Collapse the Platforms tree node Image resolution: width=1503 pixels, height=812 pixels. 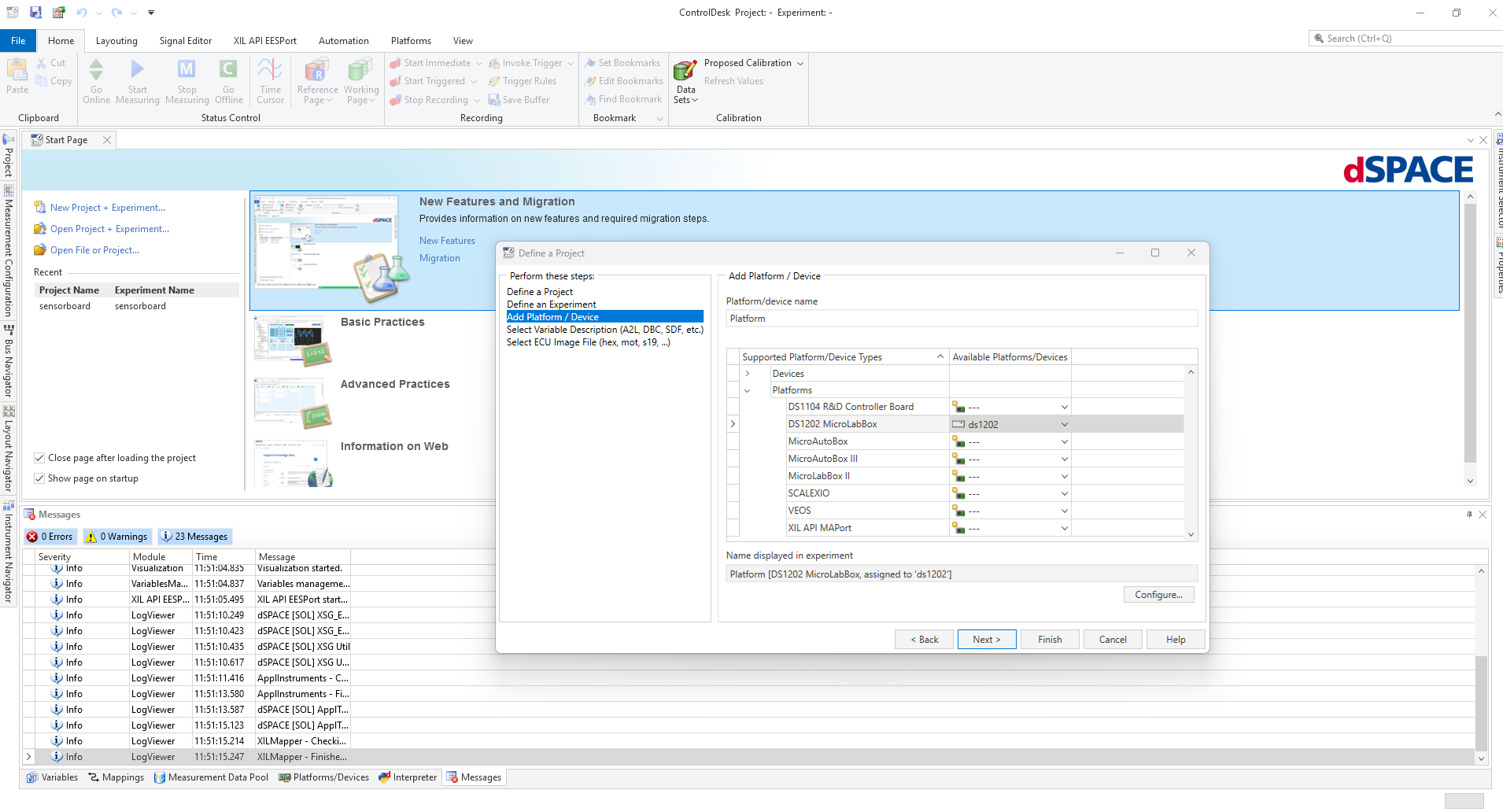748,390
